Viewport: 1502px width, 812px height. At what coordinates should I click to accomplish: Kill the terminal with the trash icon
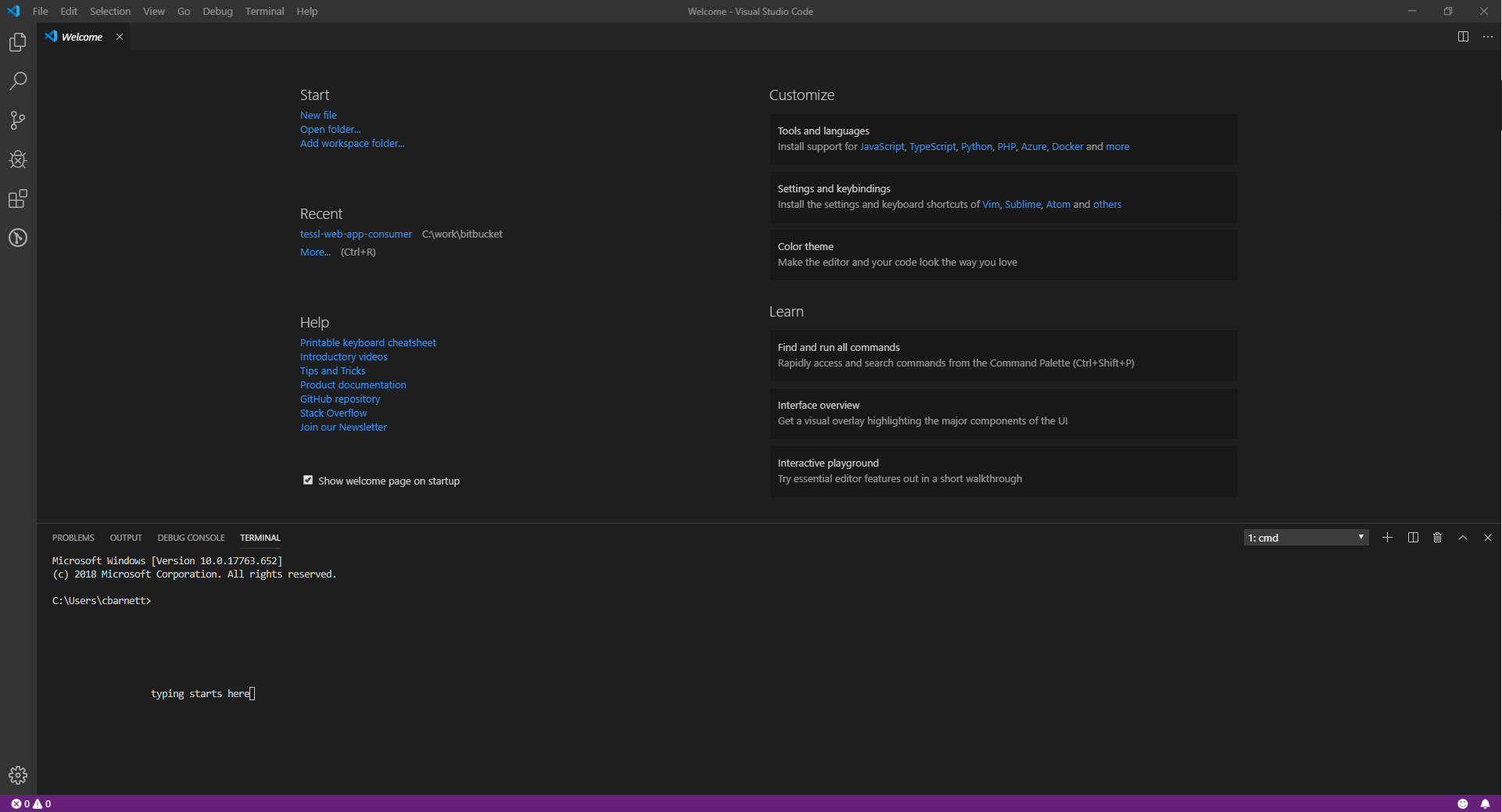click(1437, 538)
